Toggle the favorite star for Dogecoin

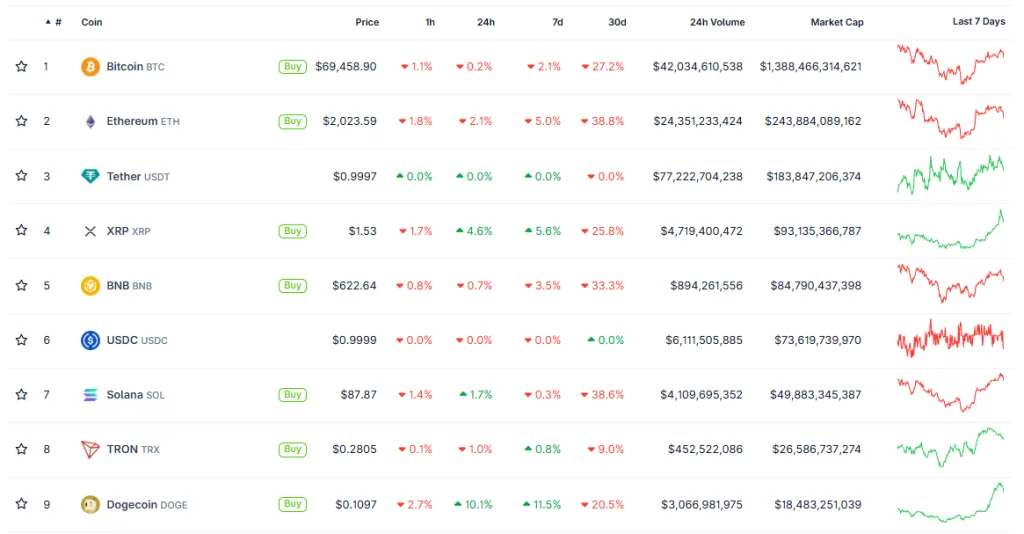click(x=21, y=504)
